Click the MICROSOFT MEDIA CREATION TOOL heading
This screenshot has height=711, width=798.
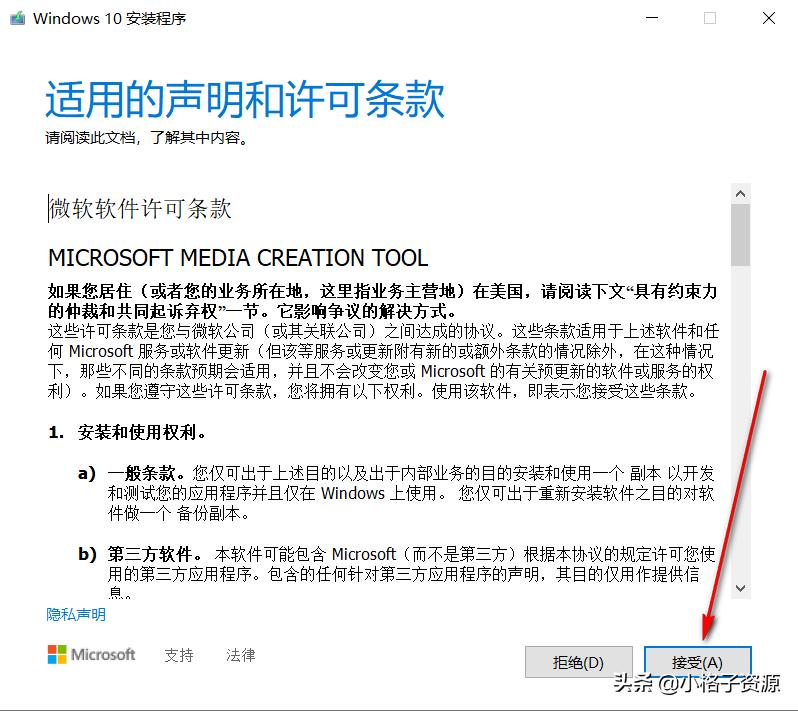click(x=238, y=258)
